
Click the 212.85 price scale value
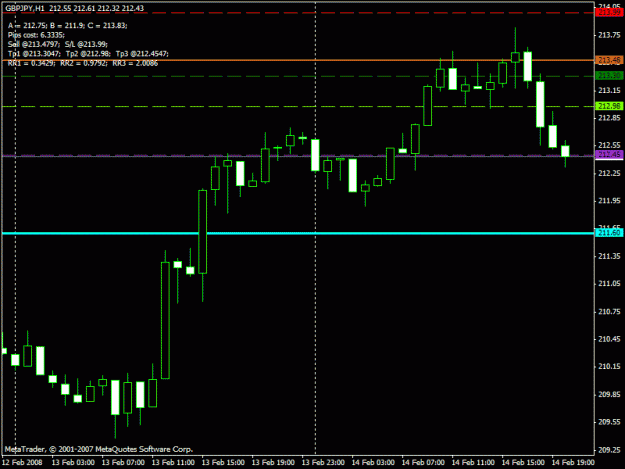(x=609, y=118)
